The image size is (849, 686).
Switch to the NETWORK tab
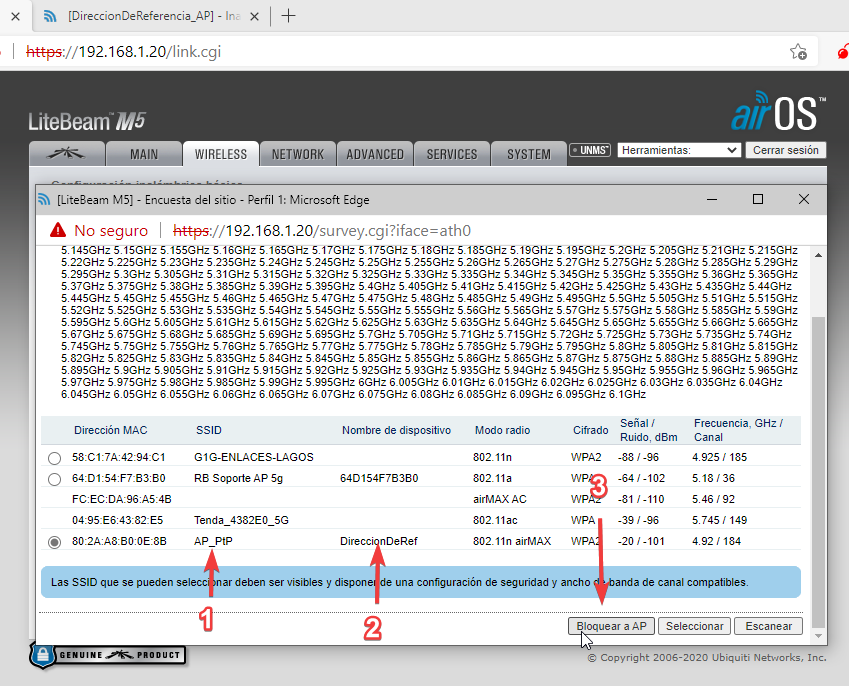298,154
